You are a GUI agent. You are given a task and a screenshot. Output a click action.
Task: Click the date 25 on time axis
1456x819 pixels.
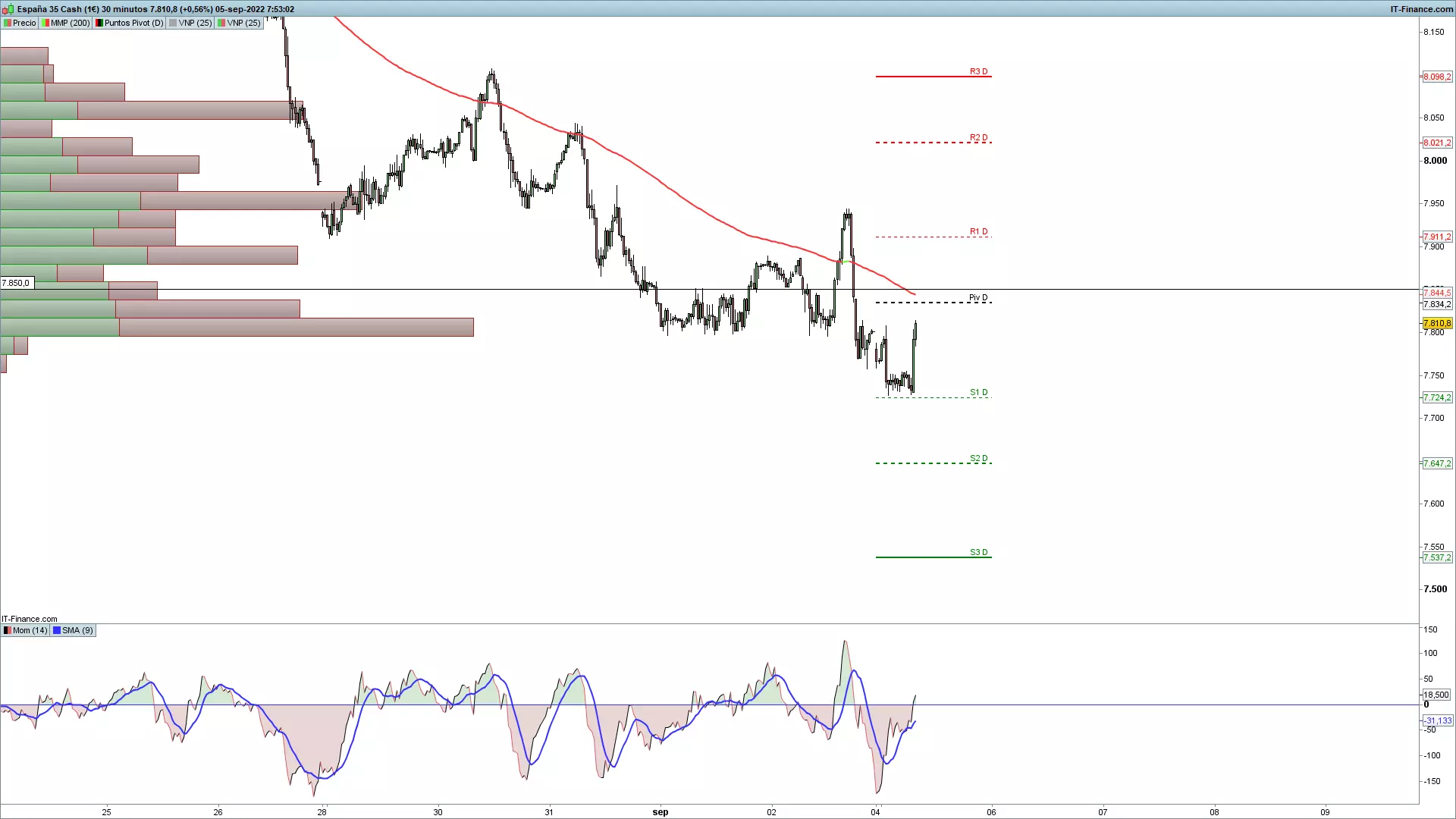click(107, 812)
